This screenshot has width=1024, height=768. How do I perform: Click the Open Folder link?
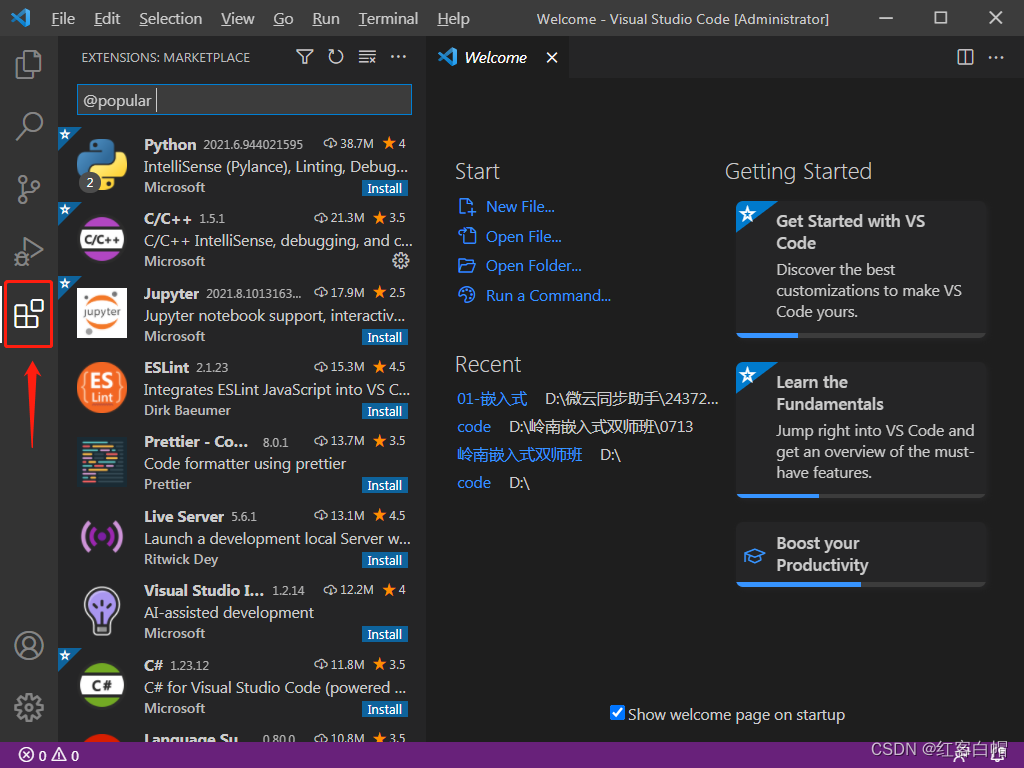point(533,266)
